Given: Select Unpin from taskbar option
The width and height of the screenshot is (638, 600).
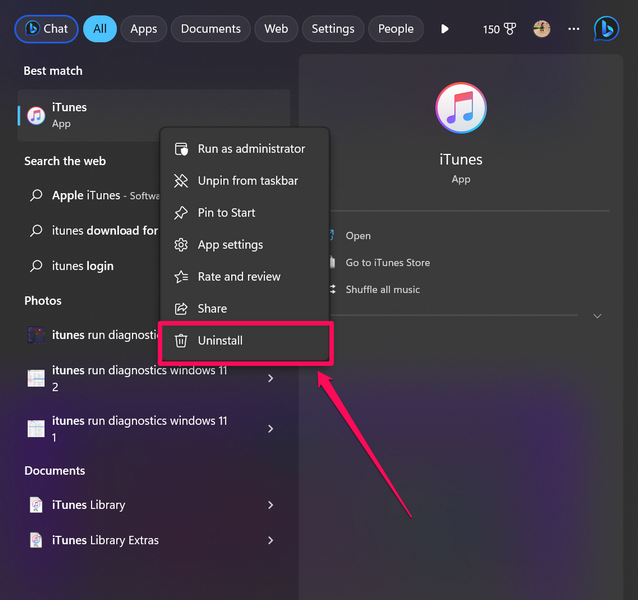Looking at the screenshot, I should pos(247,181).
